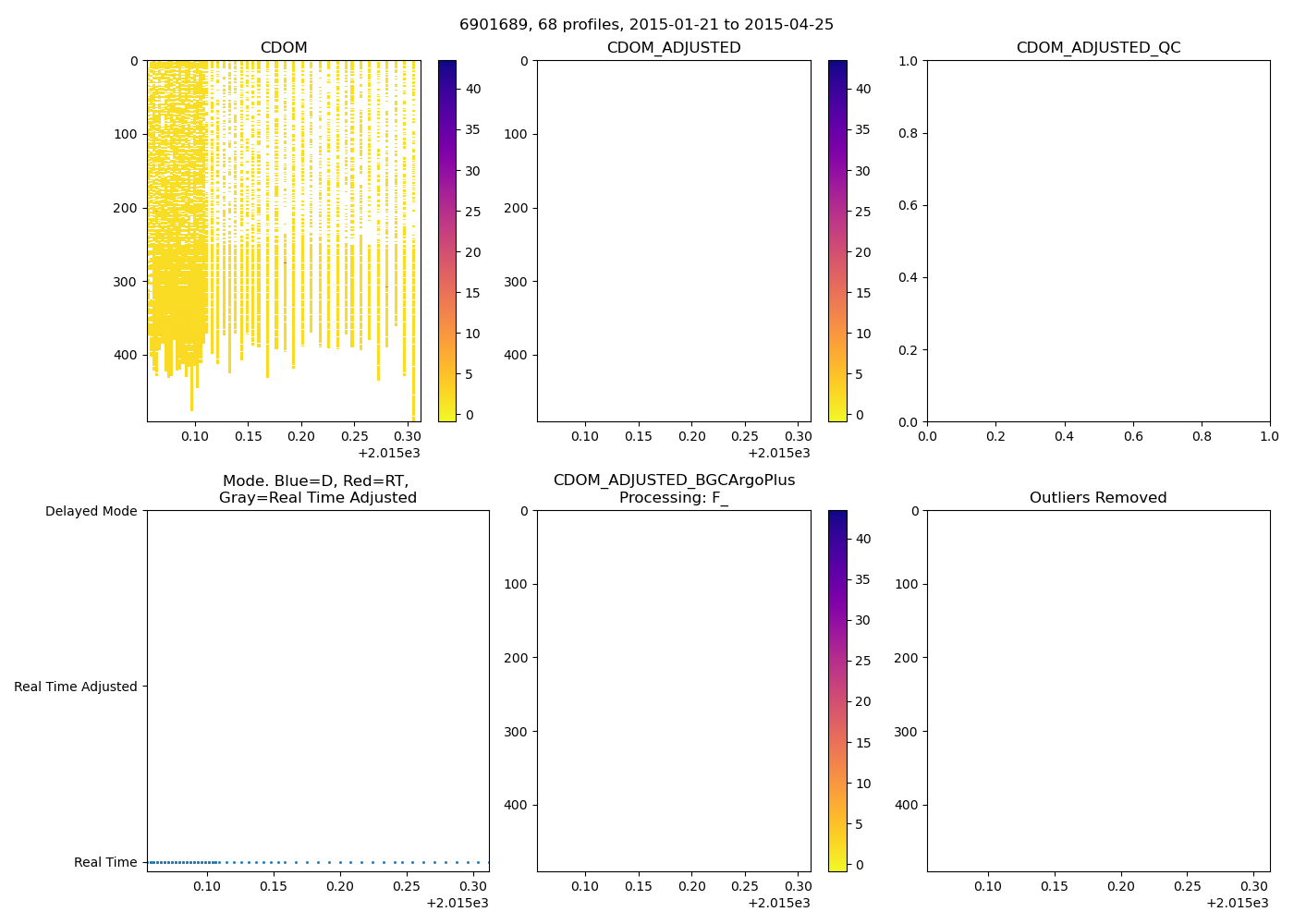The image size is (1294, 924).
Task: Click inside the empty CDOM_ADJUSTED plot area
Action: point(673,240)
